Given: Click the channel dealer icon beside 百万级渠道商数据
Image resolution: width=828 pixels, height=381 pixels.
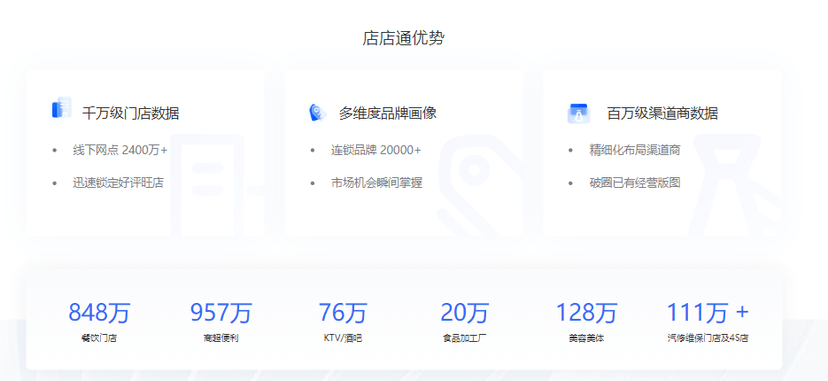Looking at the screenshot, I should [579, 113].
